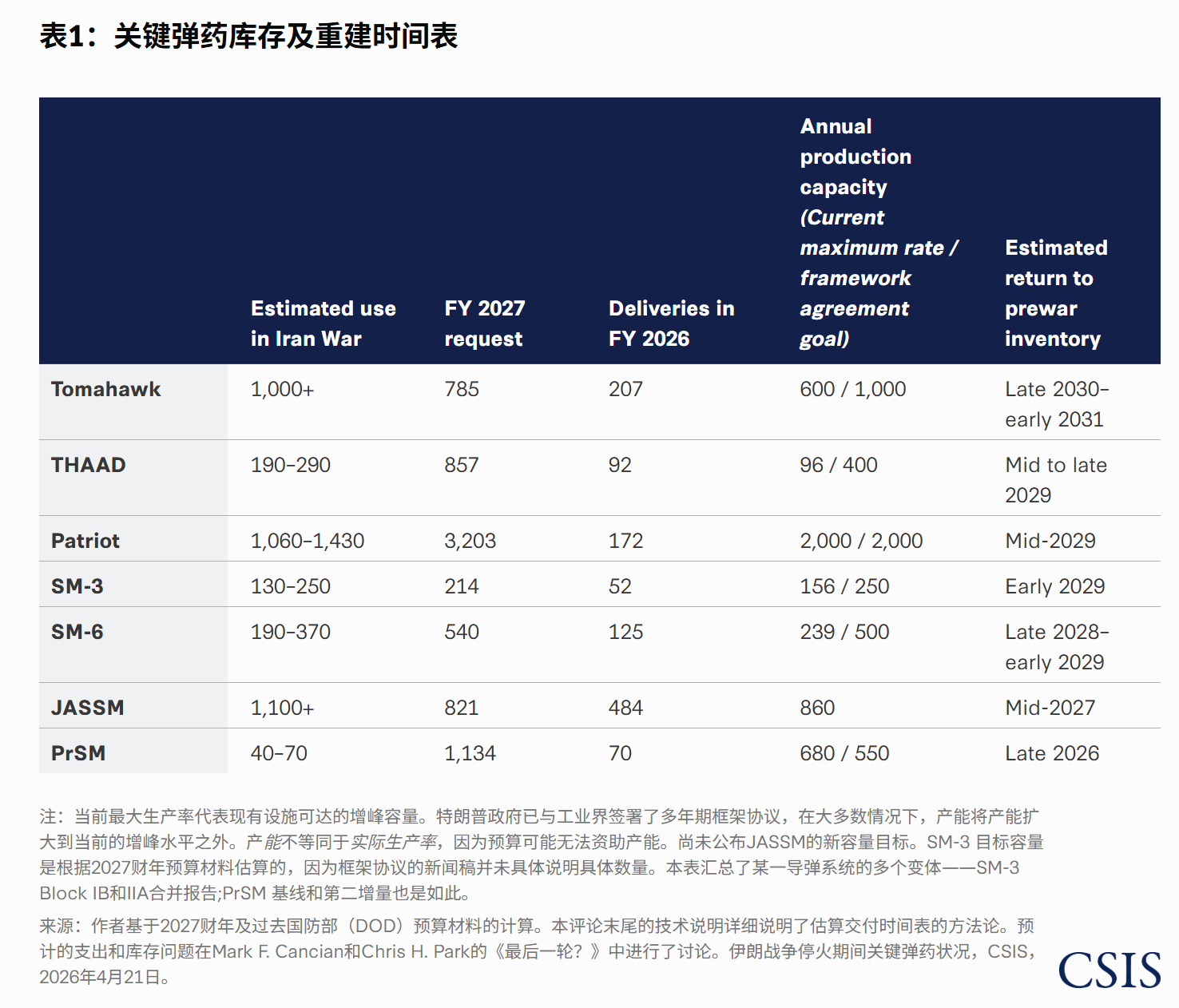Click Tomahawk estimated use value '1,000+'

[x=283, y=389]
